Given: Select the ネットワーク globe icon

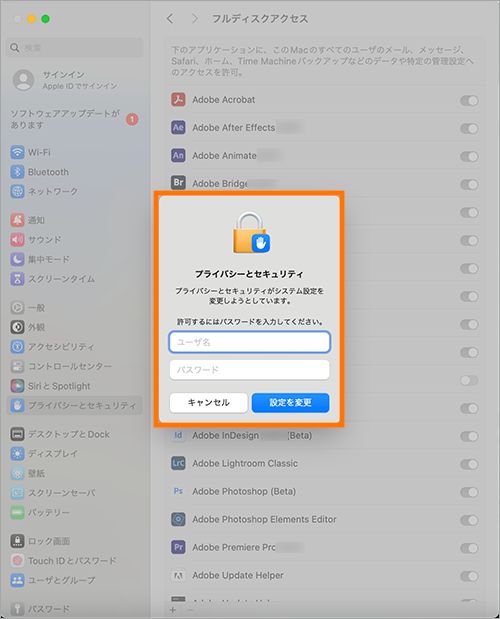Looking at the screenshot, I should 17,191.
